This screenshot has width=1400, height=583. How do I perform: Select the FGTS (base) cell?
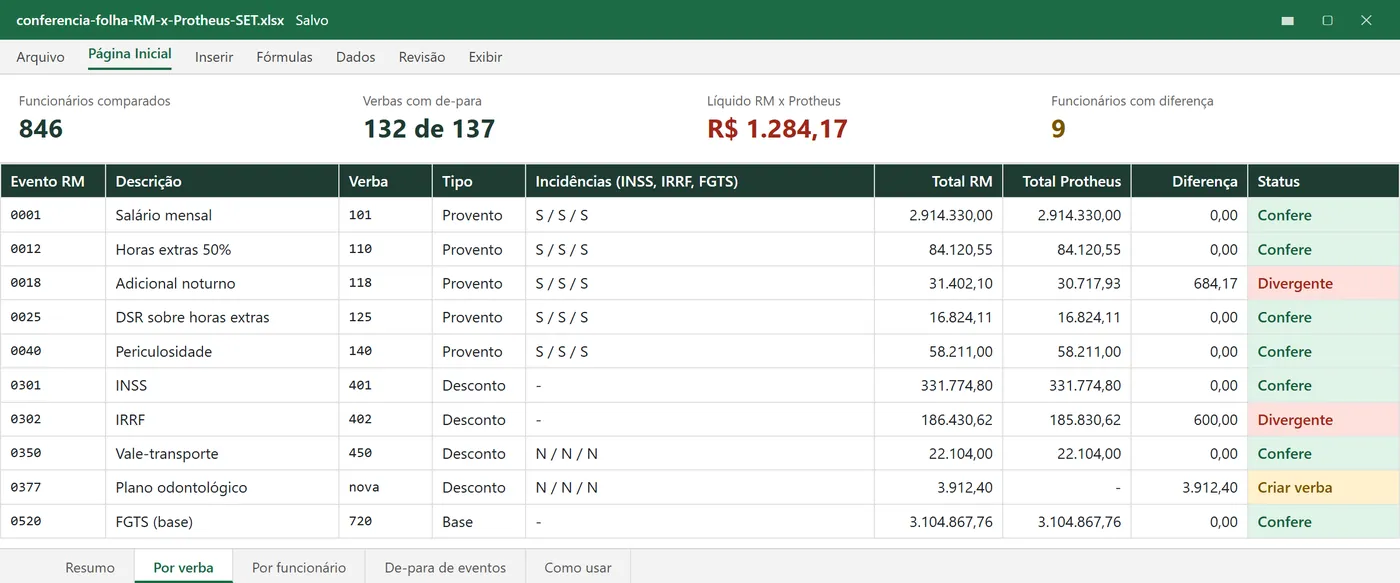(x=222, y=521)
